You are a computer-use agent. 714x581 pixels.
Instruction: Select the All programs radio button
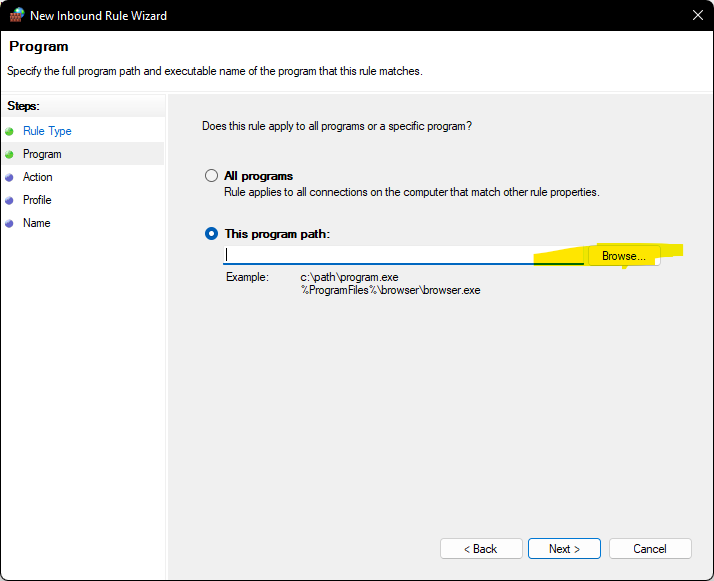[x=211, y=176]
